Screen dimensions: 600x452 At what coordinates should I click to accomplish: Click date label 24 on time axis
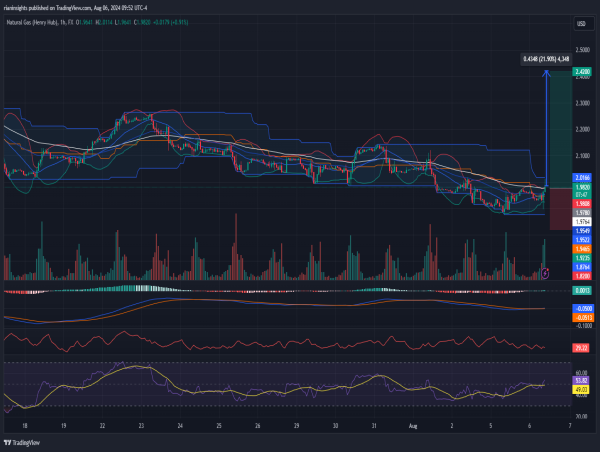(x=180, y=426)
